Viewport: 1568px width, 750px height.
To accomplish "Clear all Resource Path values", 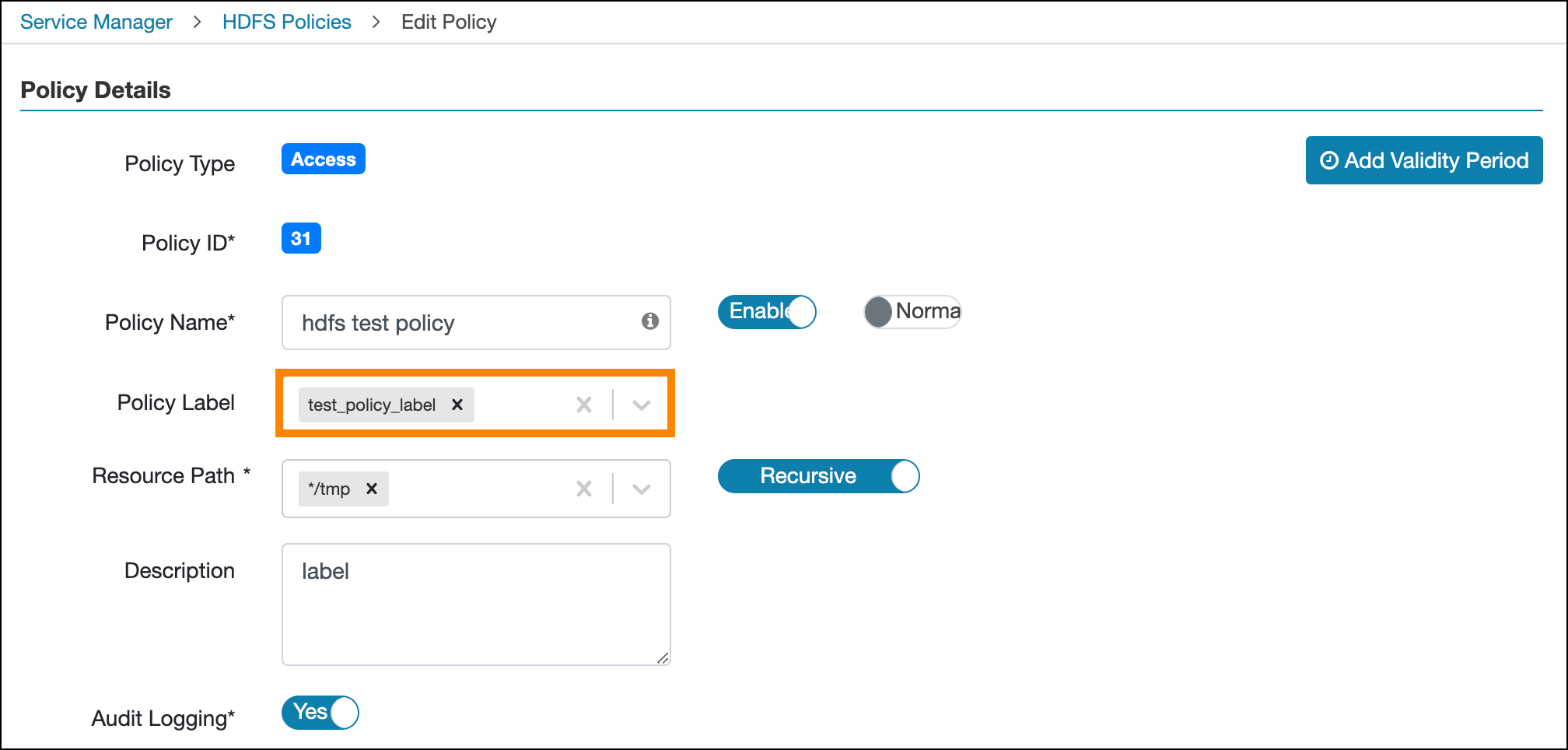I will pyautogui.click(x=584, y=489).
